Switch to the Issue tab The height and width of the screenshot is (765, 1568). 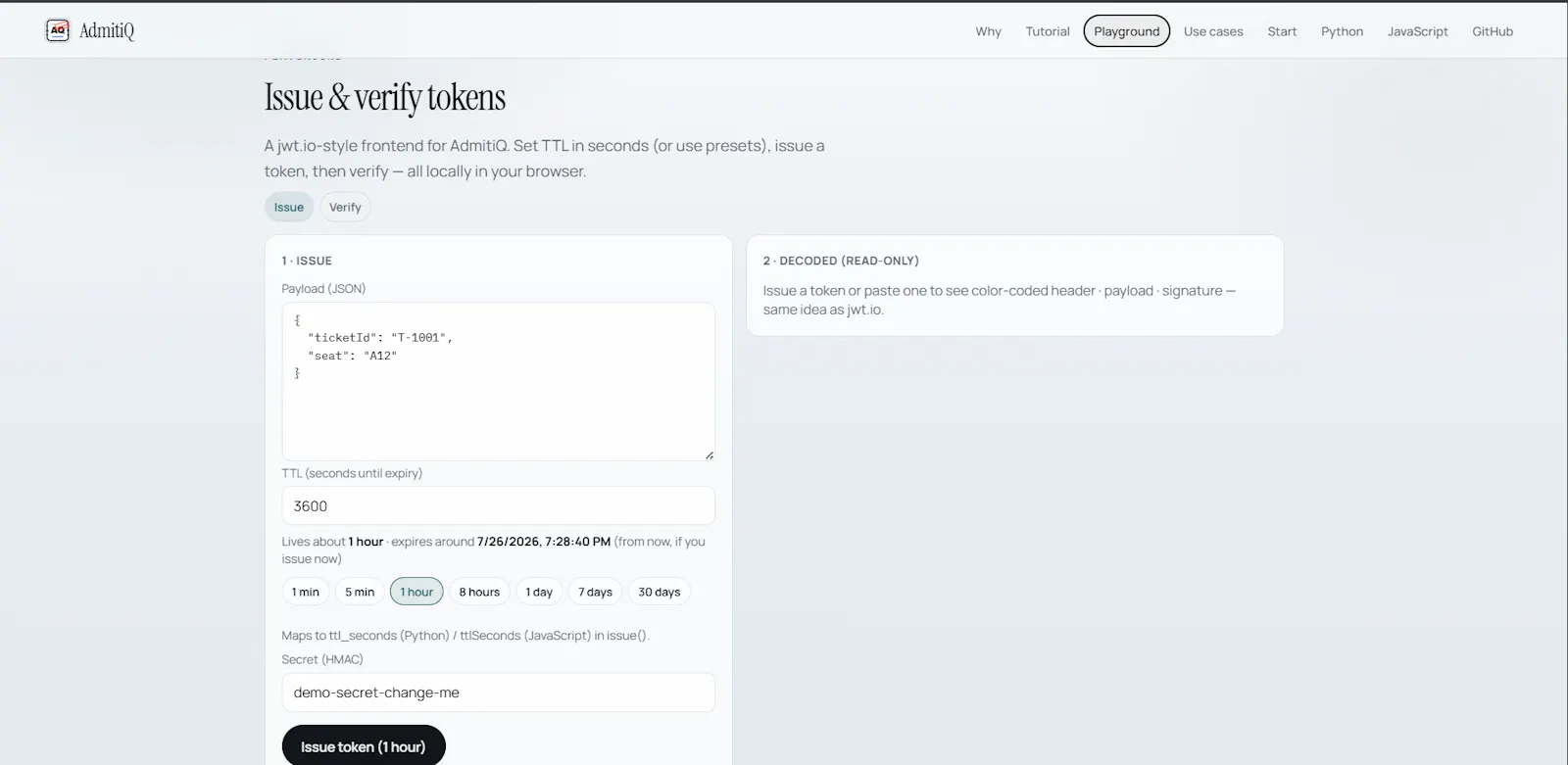pyautogui.click(x=289, y=207)
